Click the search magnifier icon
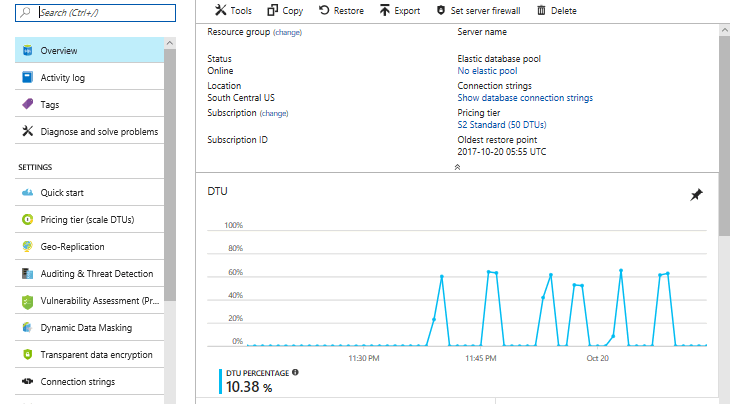The image size is (730, 404). [26, 12]
